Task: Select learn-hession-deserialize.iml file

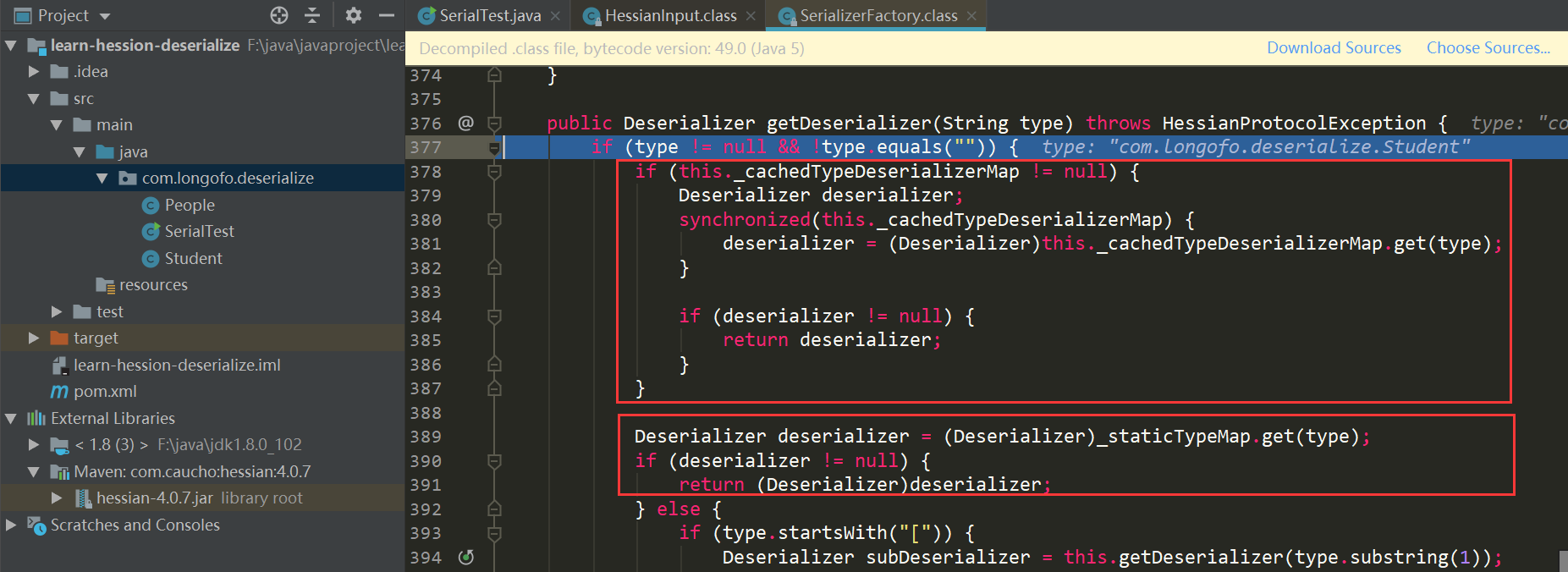Action: coord(177,366)
